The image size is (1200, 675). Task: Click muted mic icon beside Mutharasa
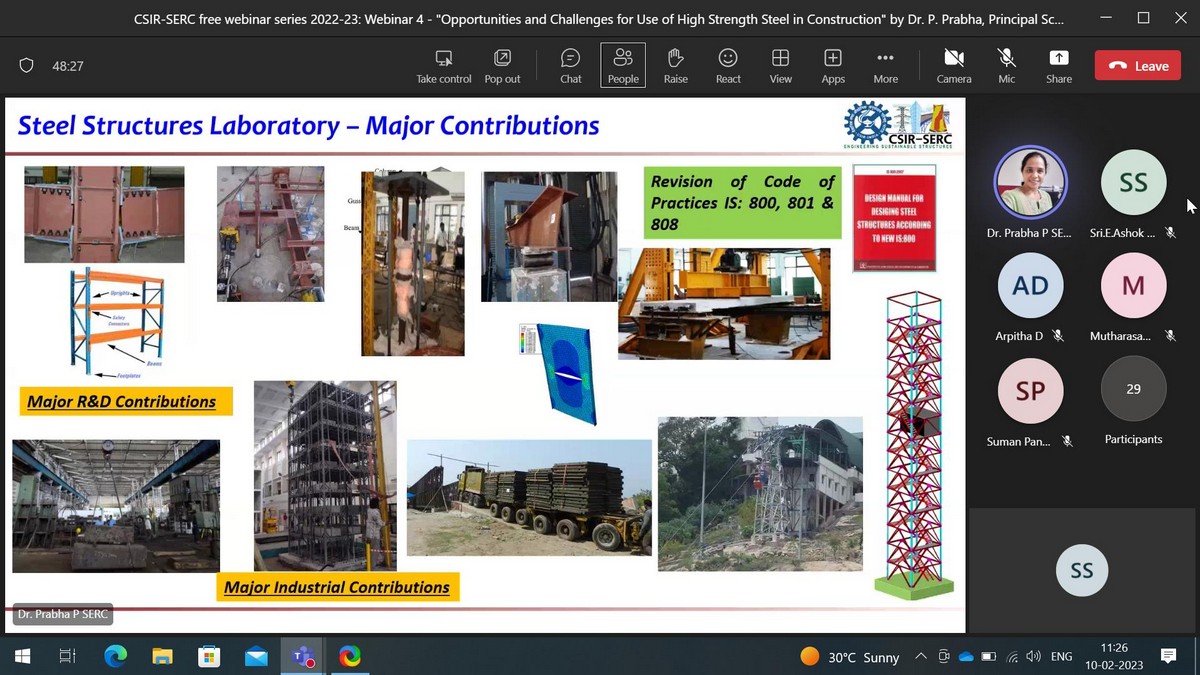pyautogui.click(x=1170, y=336)
